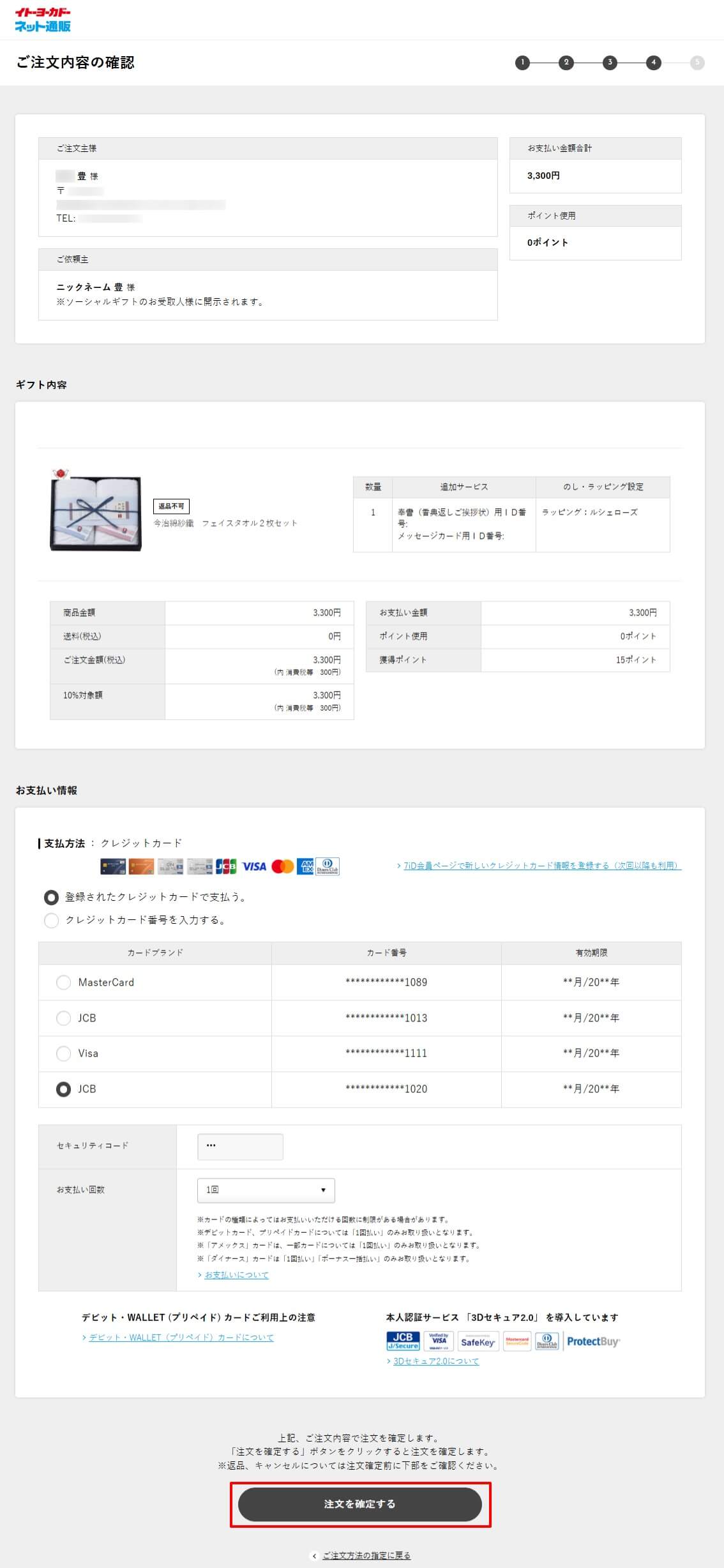Choose the MasterCard ending in 1089
Viewport: 724px width, 1568px height.
(63, 983)
